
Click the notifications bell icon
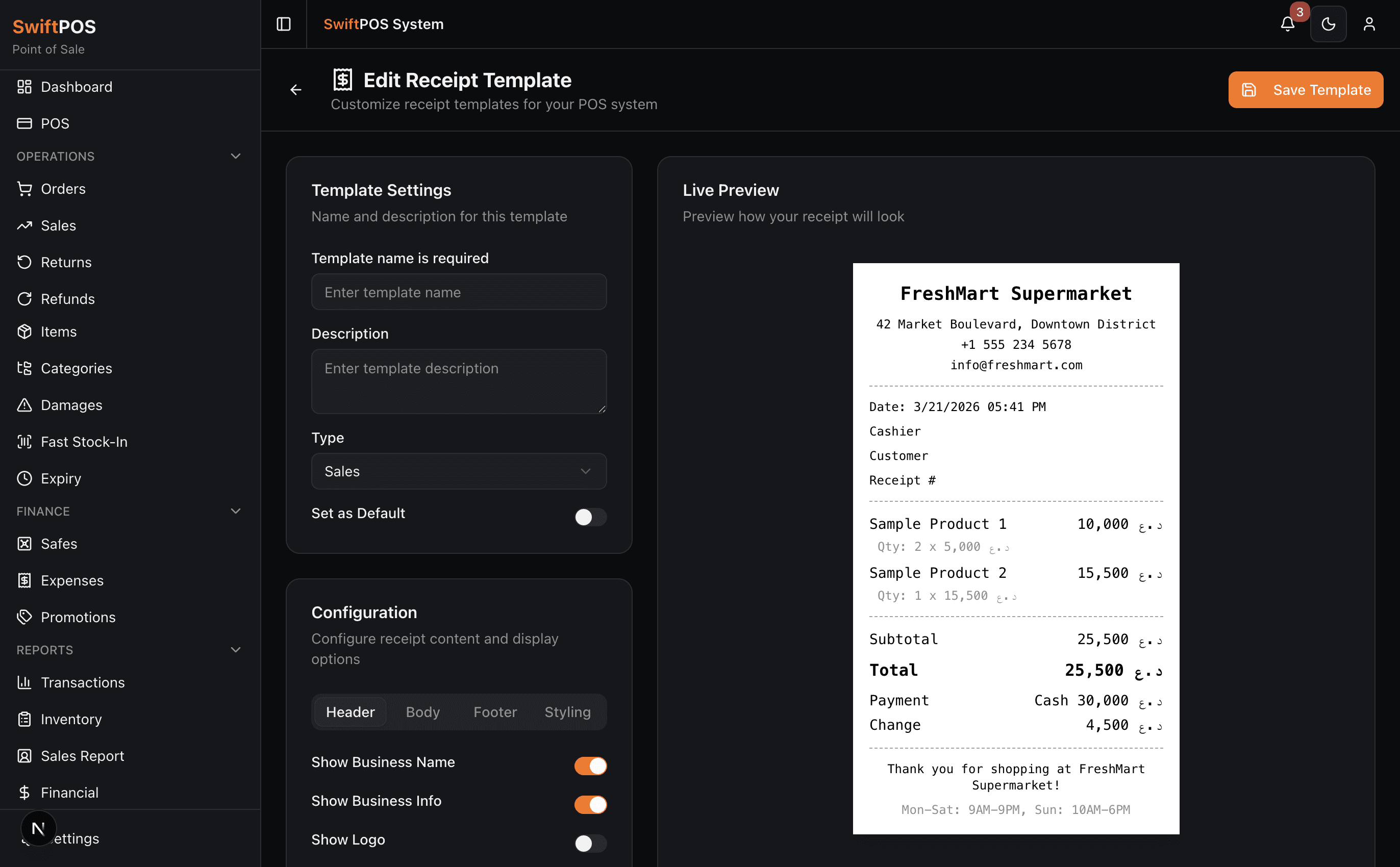(x=1287, y=24)
